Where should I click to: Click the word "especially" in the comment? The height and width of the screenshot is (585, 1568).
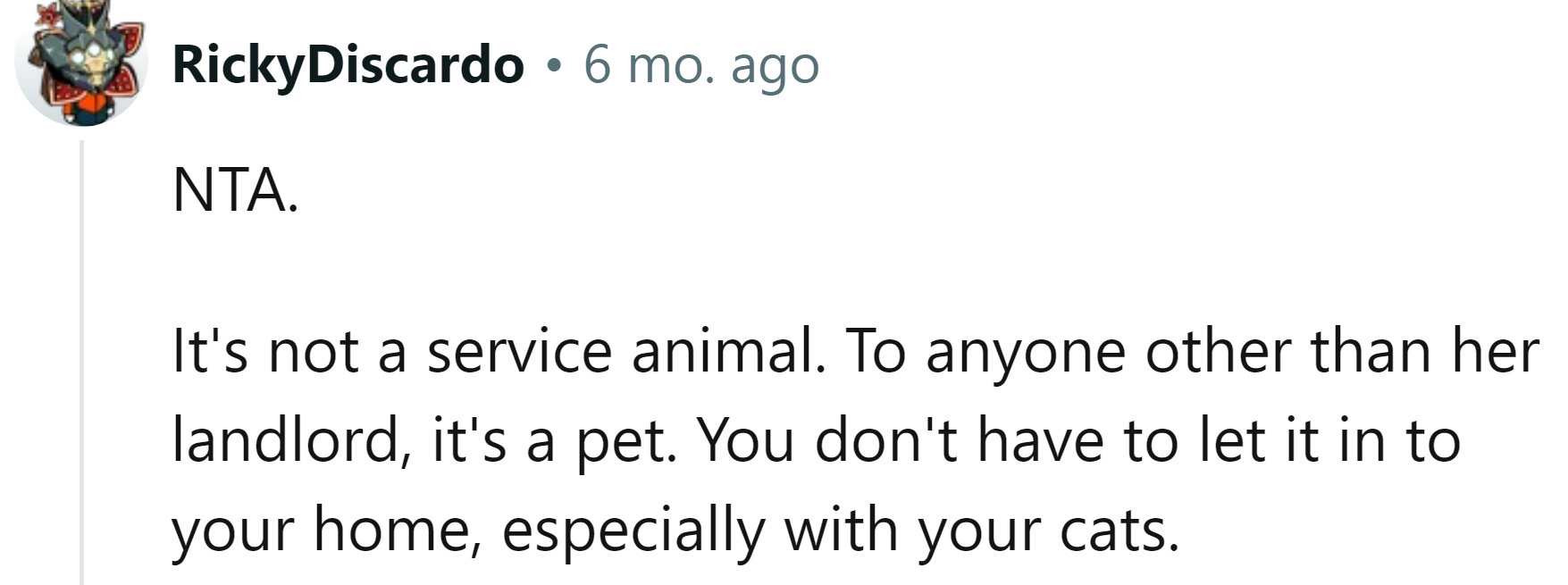pos(633,531)
